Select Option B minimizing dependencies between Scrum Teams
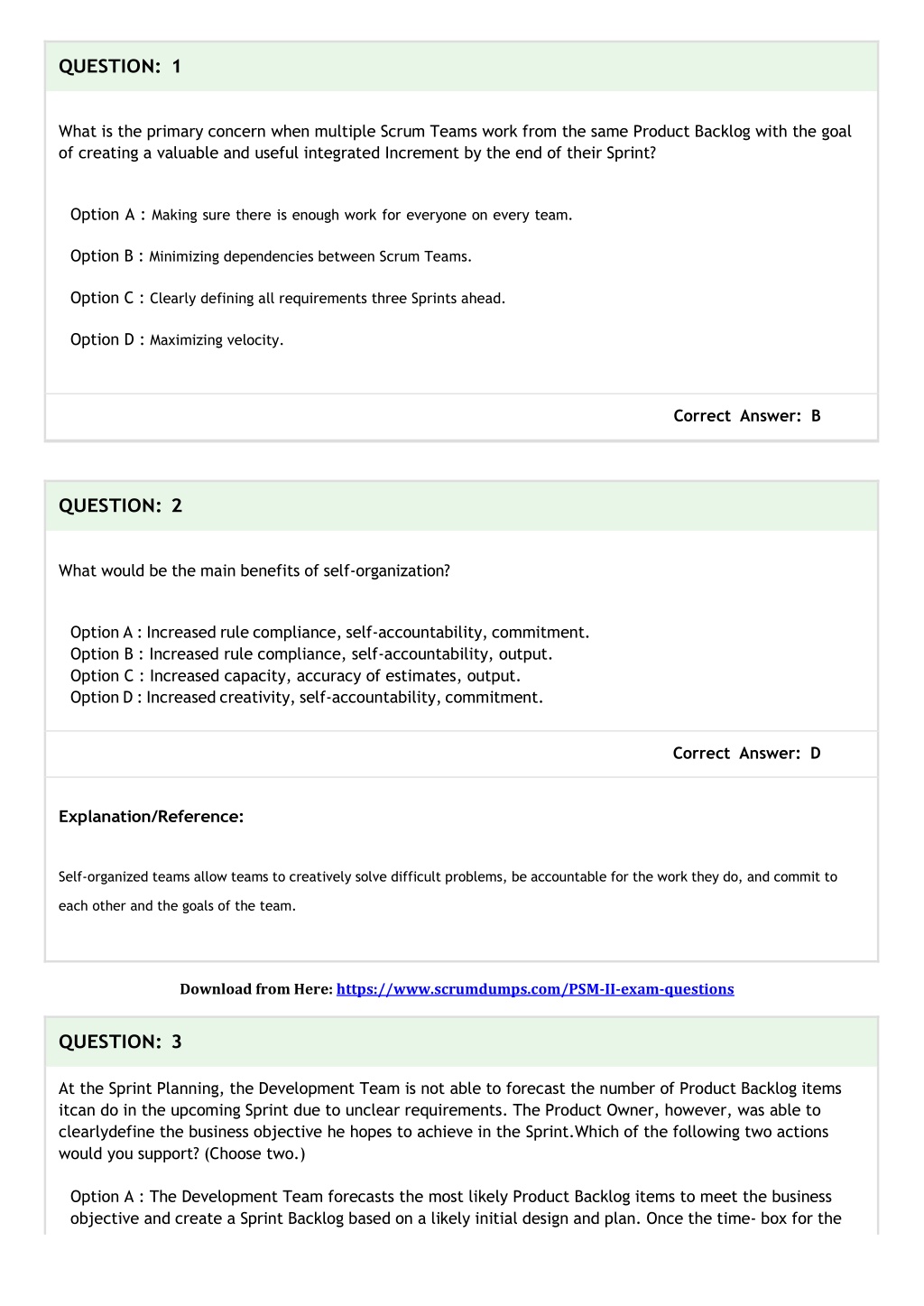 click(x=271, y=256)
